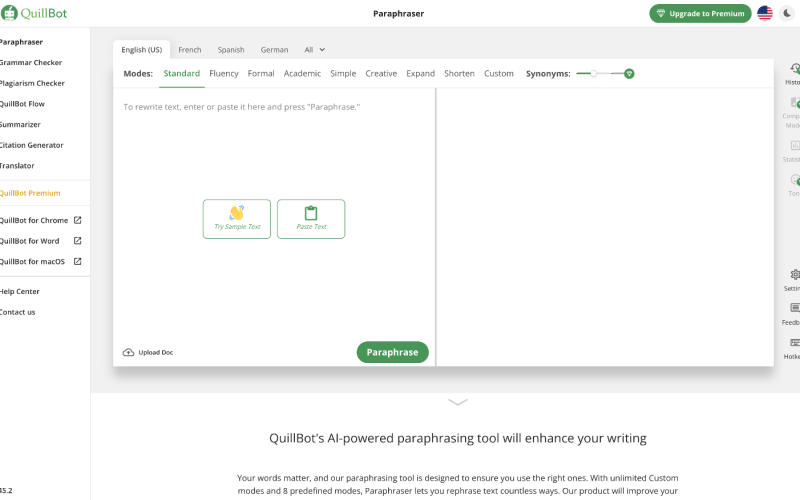Image resolution: width=800 pixels, height=500 pixels.
Task: Select English (US) language tab
Action: point(141,49)
